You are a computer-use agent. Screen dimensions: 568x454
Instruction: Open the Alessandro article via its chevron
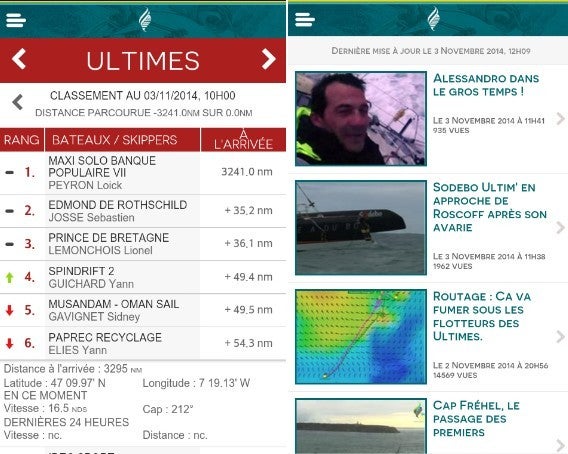point(560,118)
